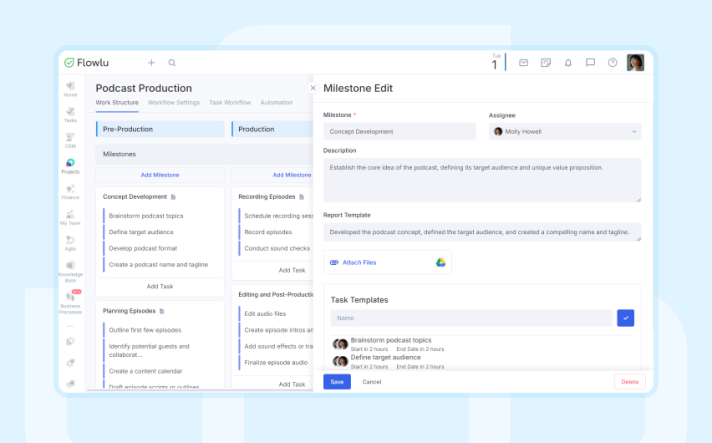Image resolution: width=712 pixels, height=443 pixels.
Task: Expand the Assignee dropdown showing Molly Howell
Action: coord(565,131)
